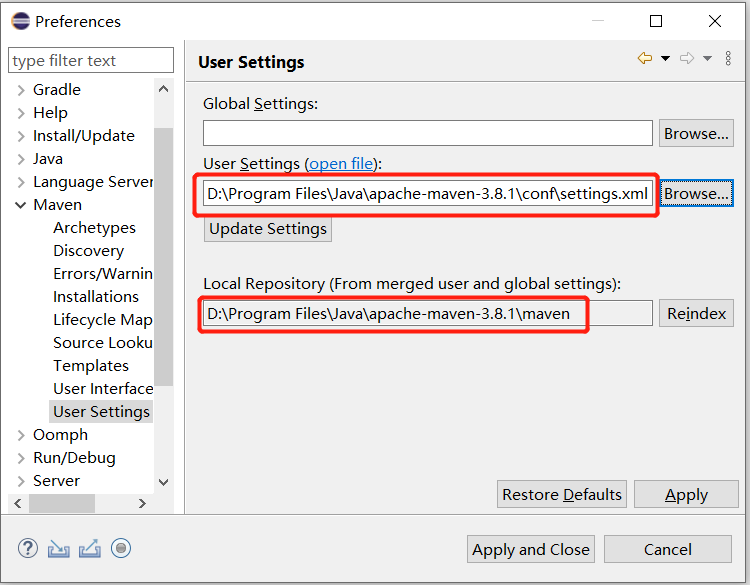Click the oomph preference recorder icon
Screen dimensions: 750x585
pos(121,548)
